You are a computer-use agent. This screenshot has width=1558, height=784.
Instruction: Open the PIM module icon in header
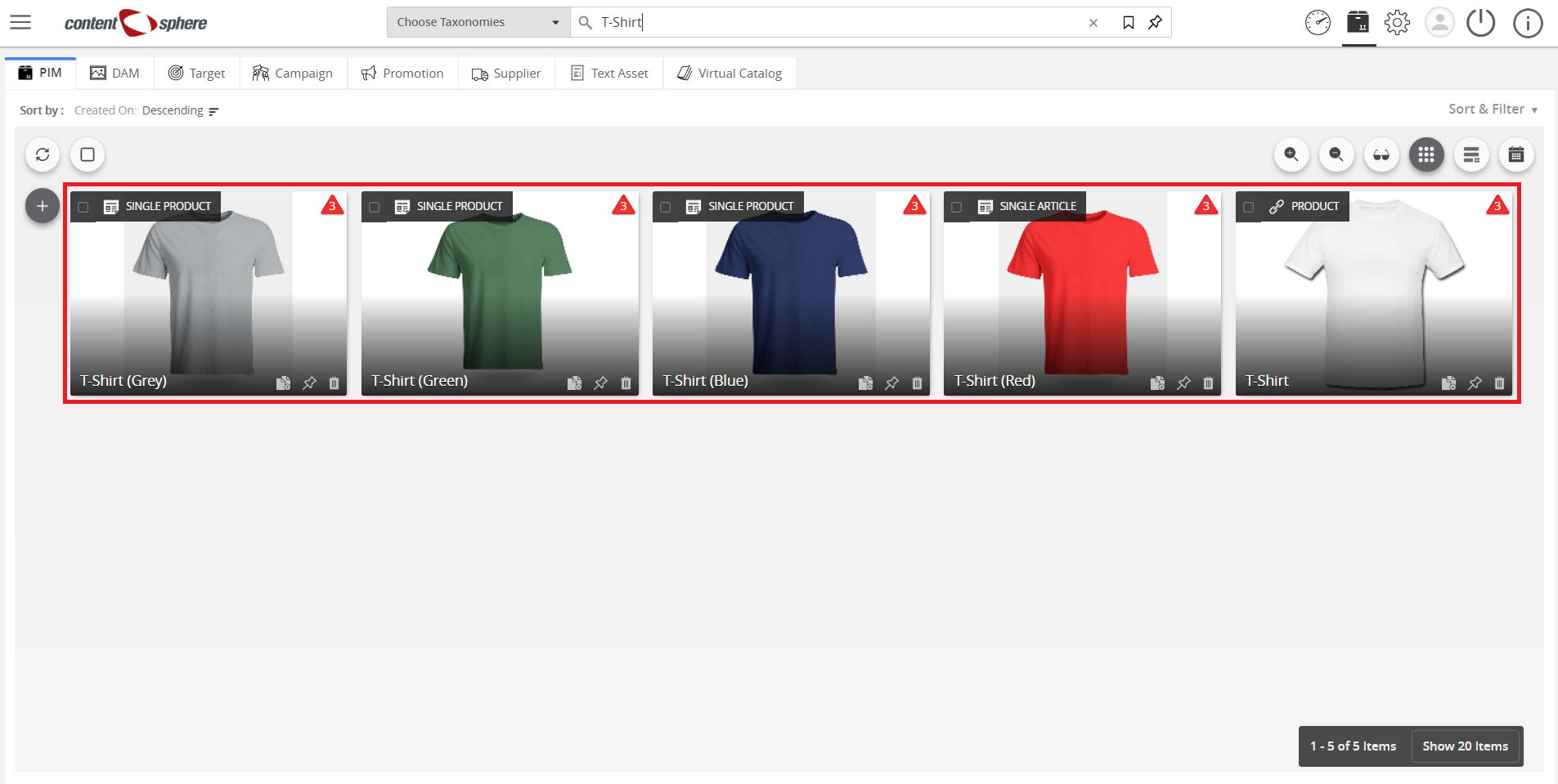tap(1358, 22)
